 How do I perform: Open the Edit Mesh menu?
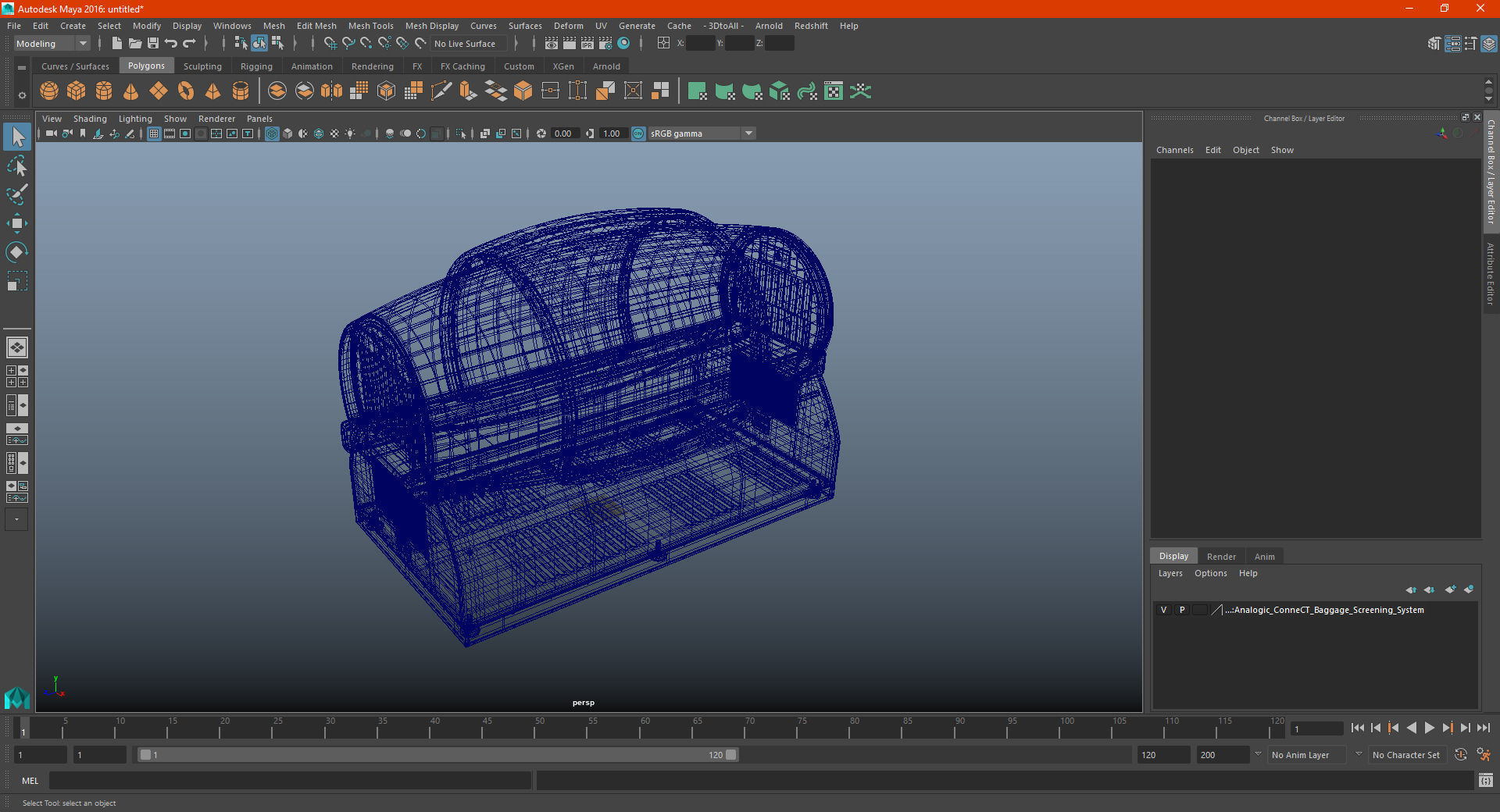tap(316, 26)
